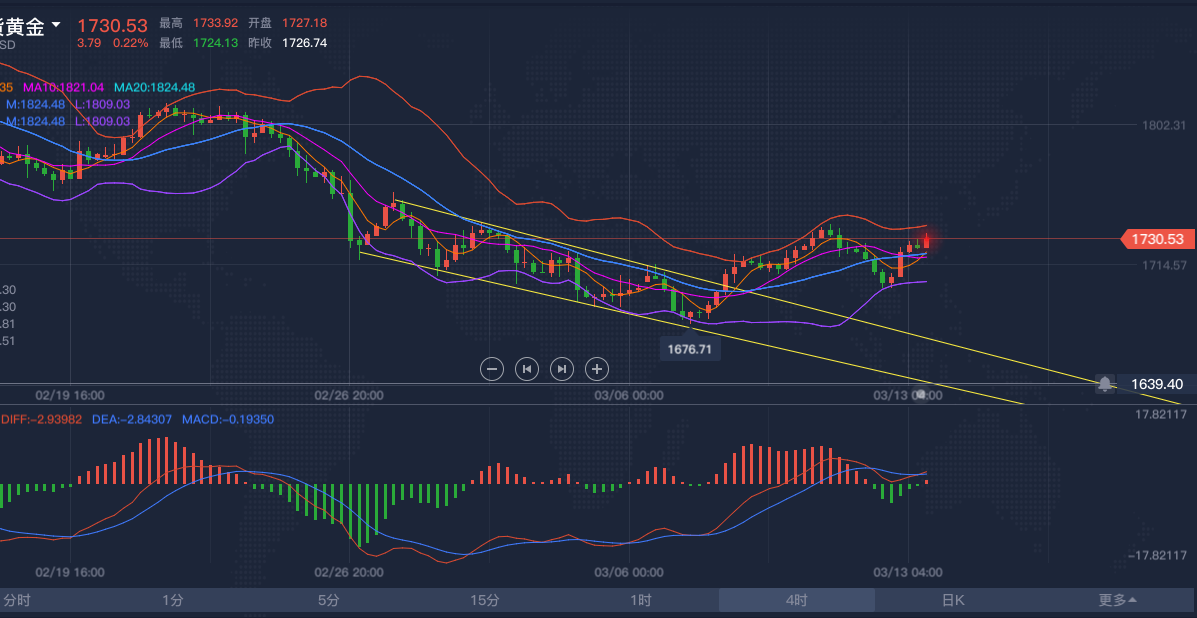Select the 5分 chart interval
The image size is (1197, 618).
329,600
